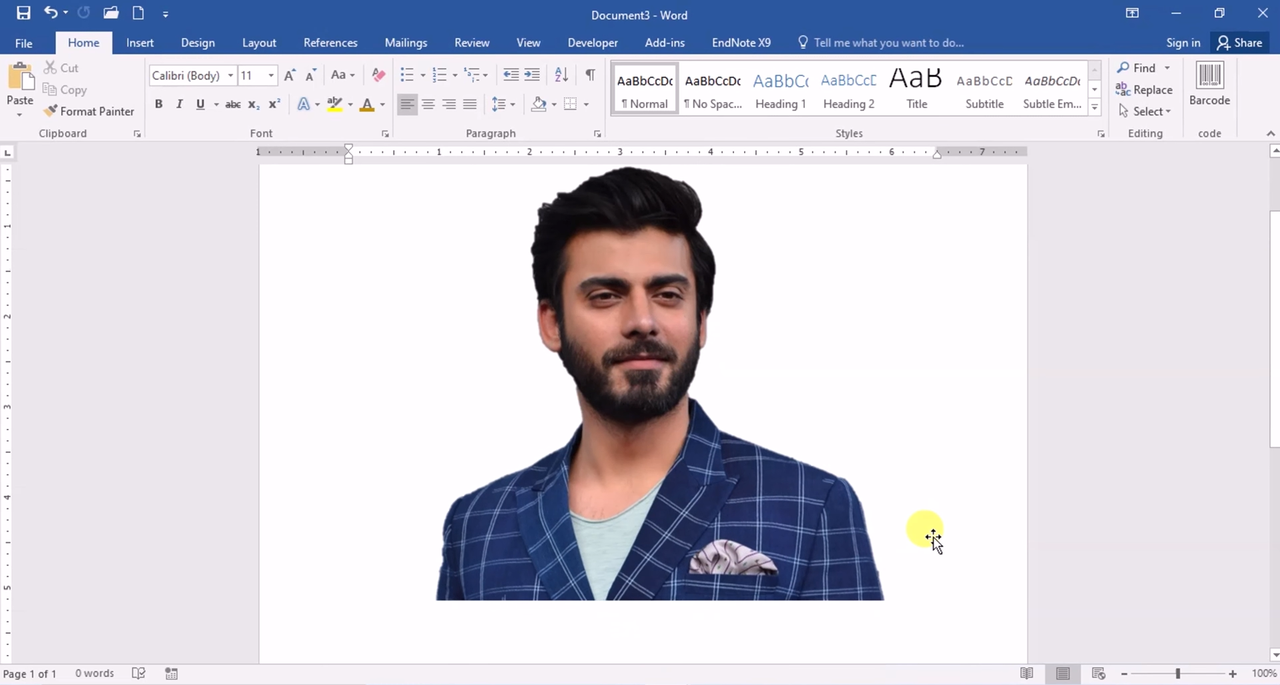Show paragraph marks with the pilcrow icon
This screenshot has width=1280, height=685.
590,75
